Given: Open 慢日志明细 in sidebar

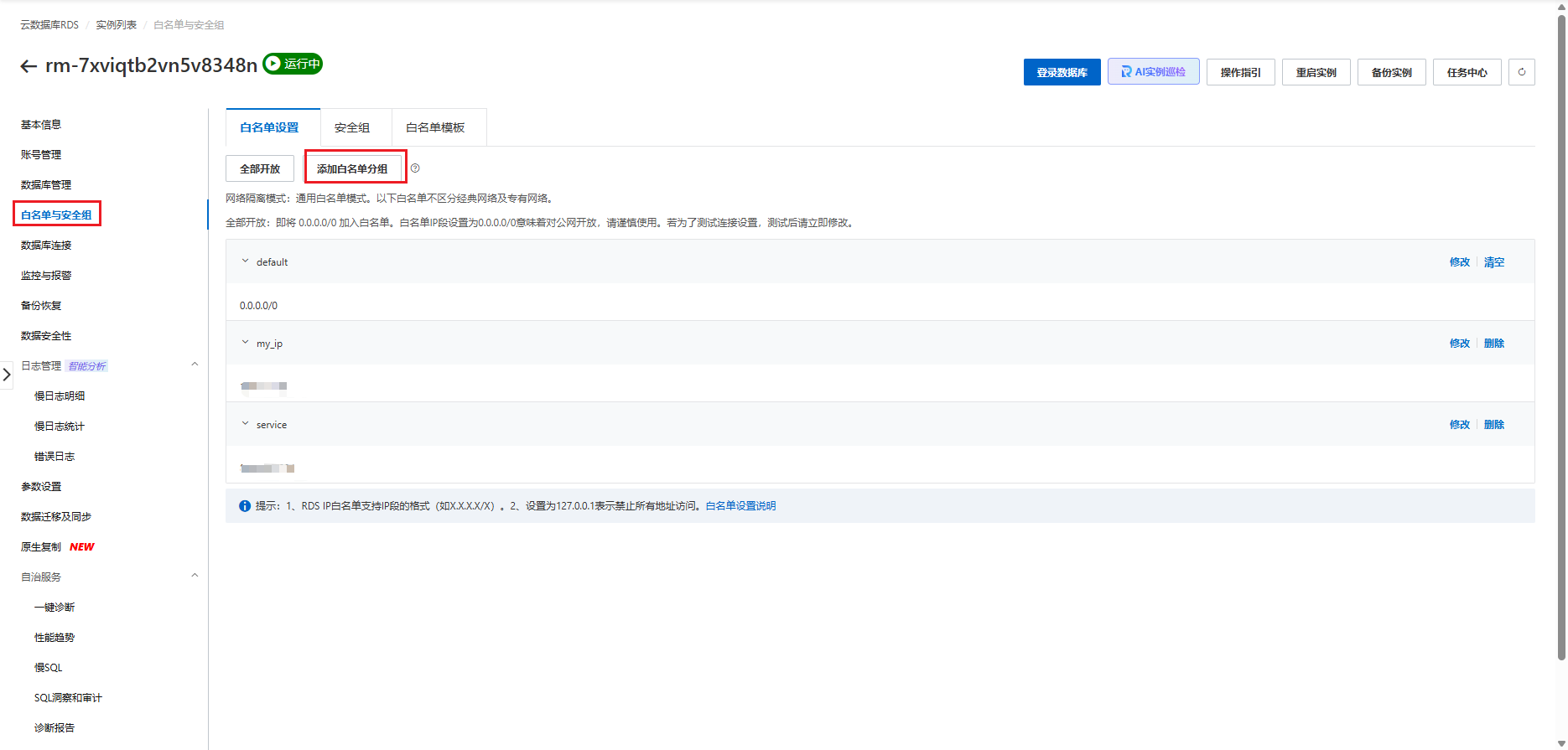Looking at the screenshot, I should (x=60, y=396).
